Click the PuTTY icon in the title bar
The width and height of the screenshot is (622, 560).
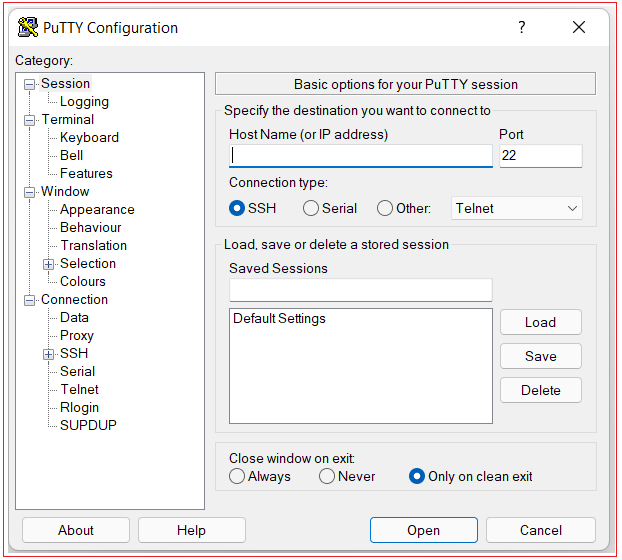point(28,27)
